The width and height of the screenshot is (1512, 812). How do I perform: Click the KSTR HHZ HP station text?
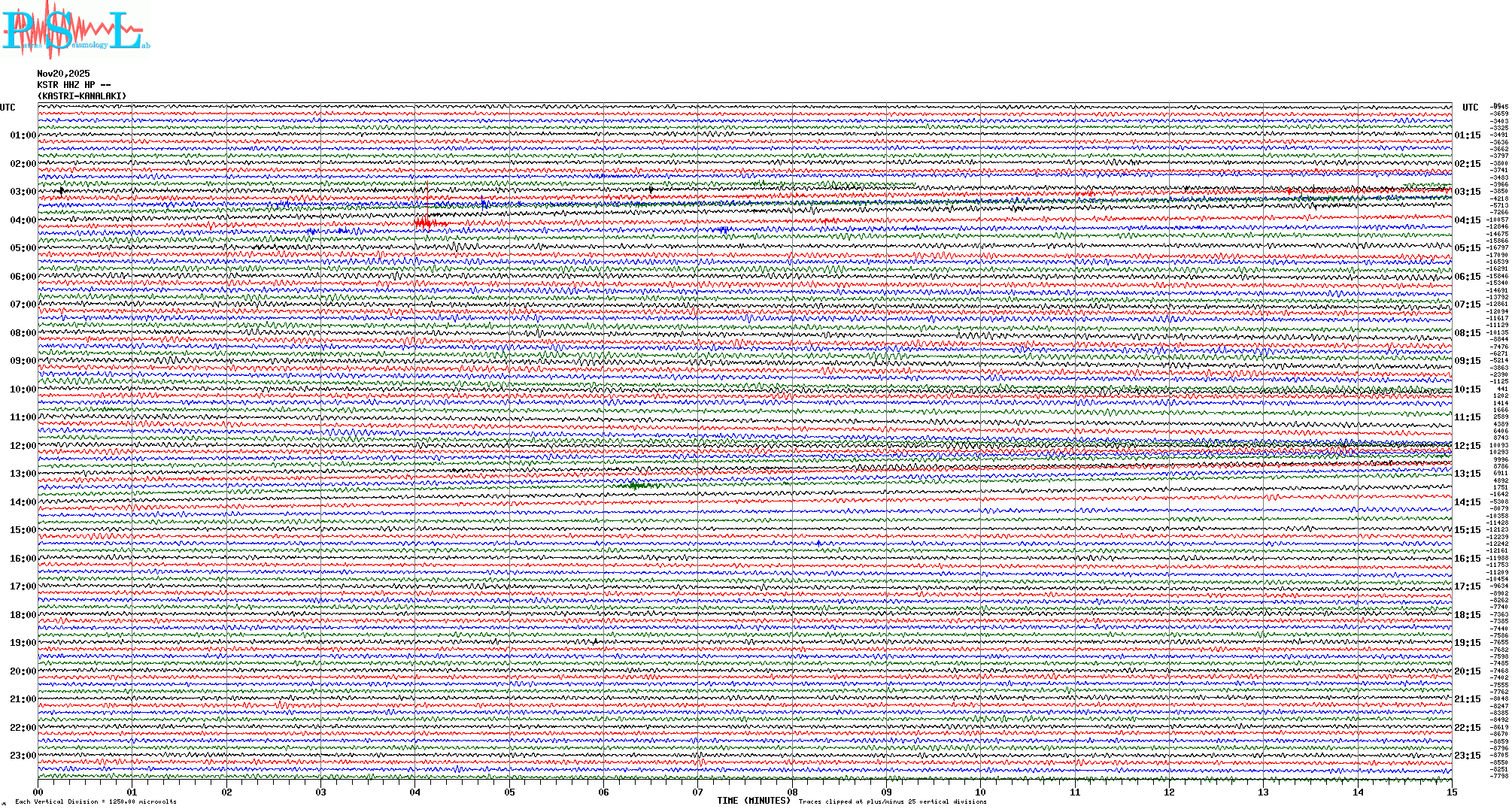coord(73,85)
